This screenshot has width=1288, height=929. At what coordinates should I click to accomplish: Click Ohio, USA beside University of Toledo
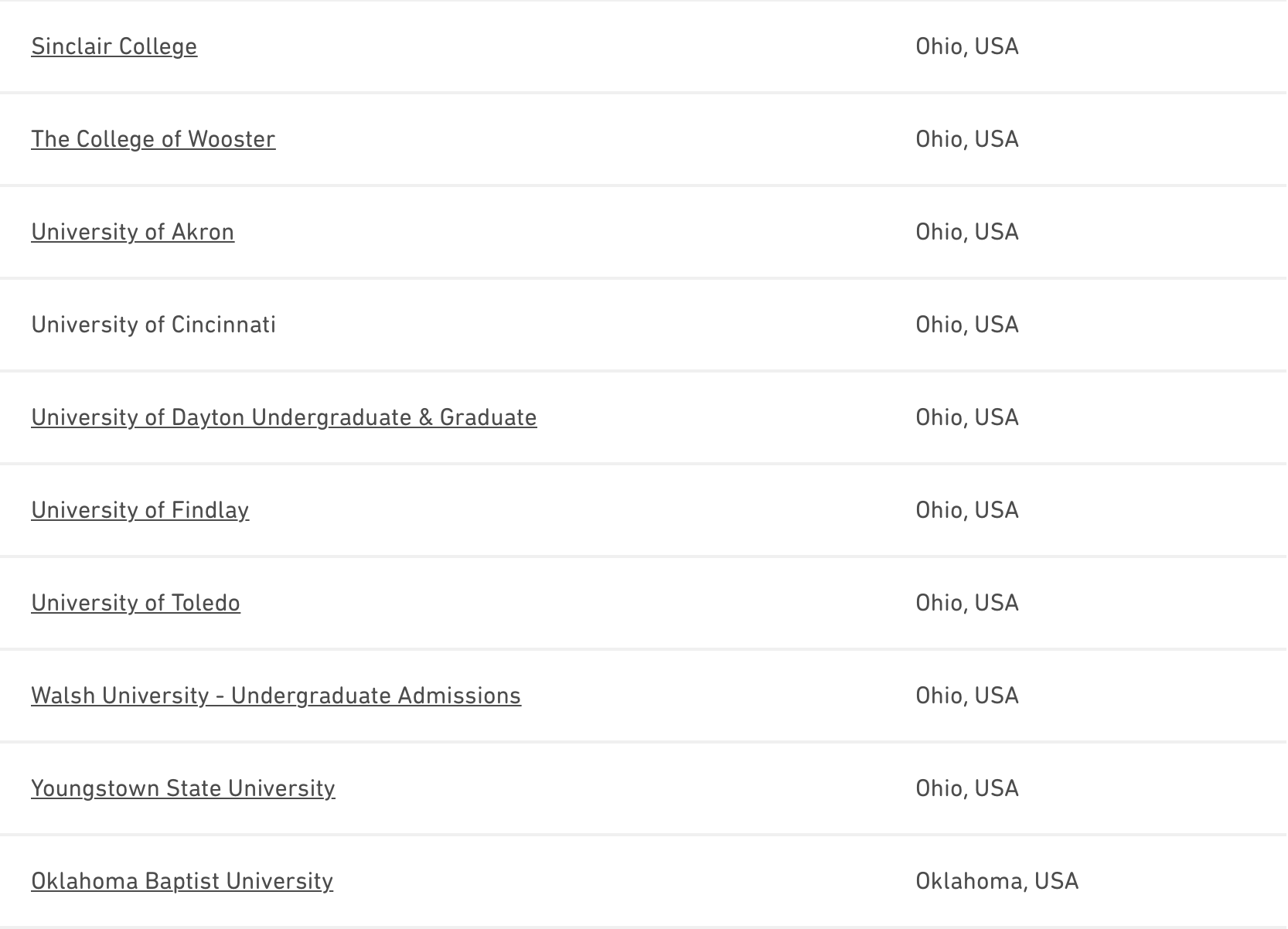coord(966,603)
